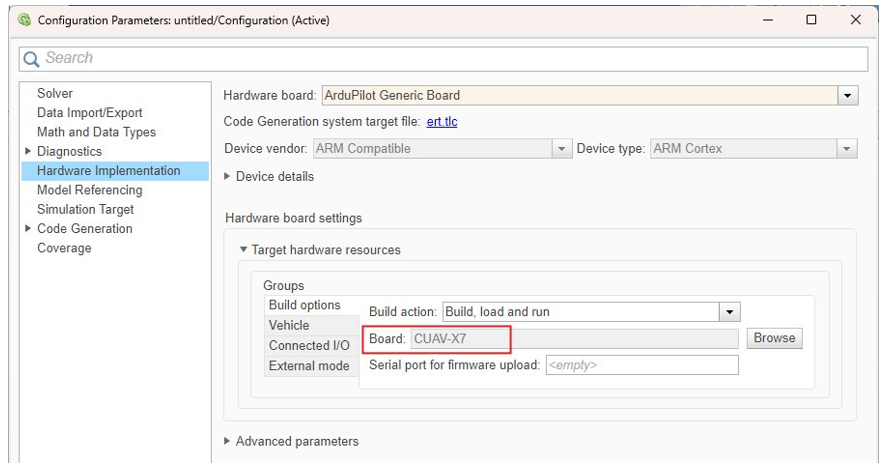Viewport: 883px width, 463px height.
Task: Select Vehicle group
Action: click(311, 326)
